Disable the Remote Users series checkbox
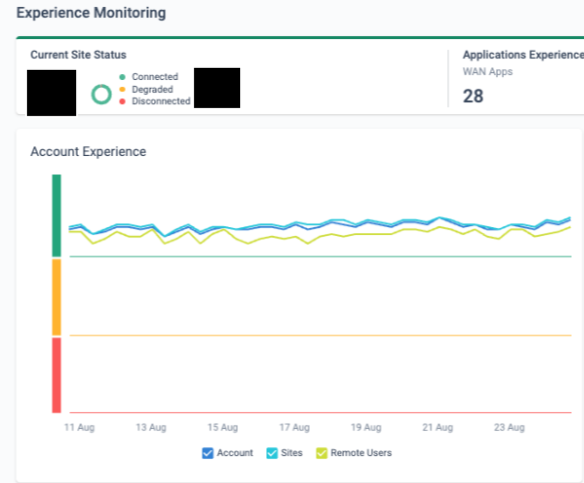Viewport: 584px width, 483px height. click(321, 453)
